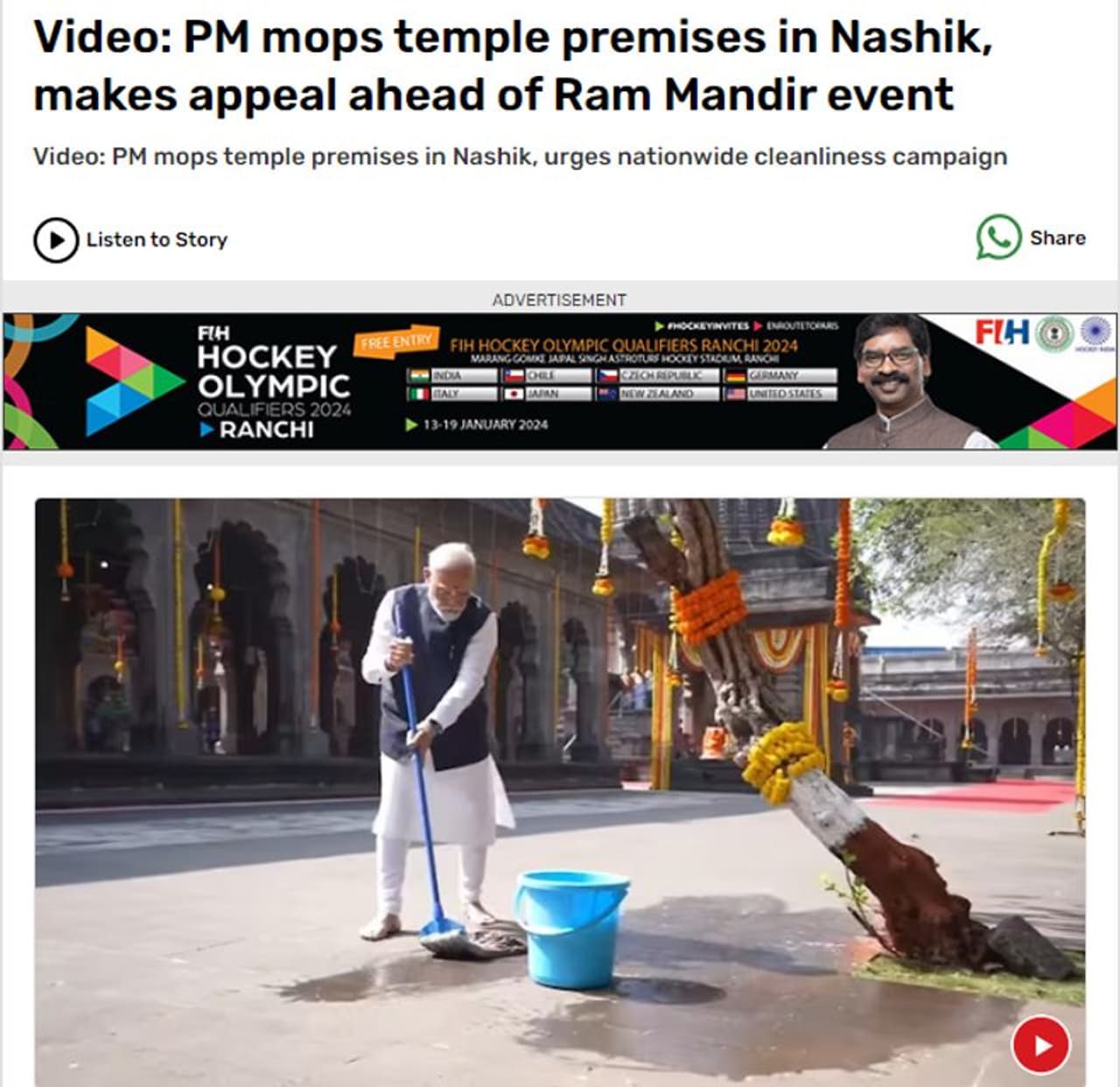This screenshot has height=1087, width=1120.
Task: Click the Germany flag entry in ad
Action: tap(780, 375)
